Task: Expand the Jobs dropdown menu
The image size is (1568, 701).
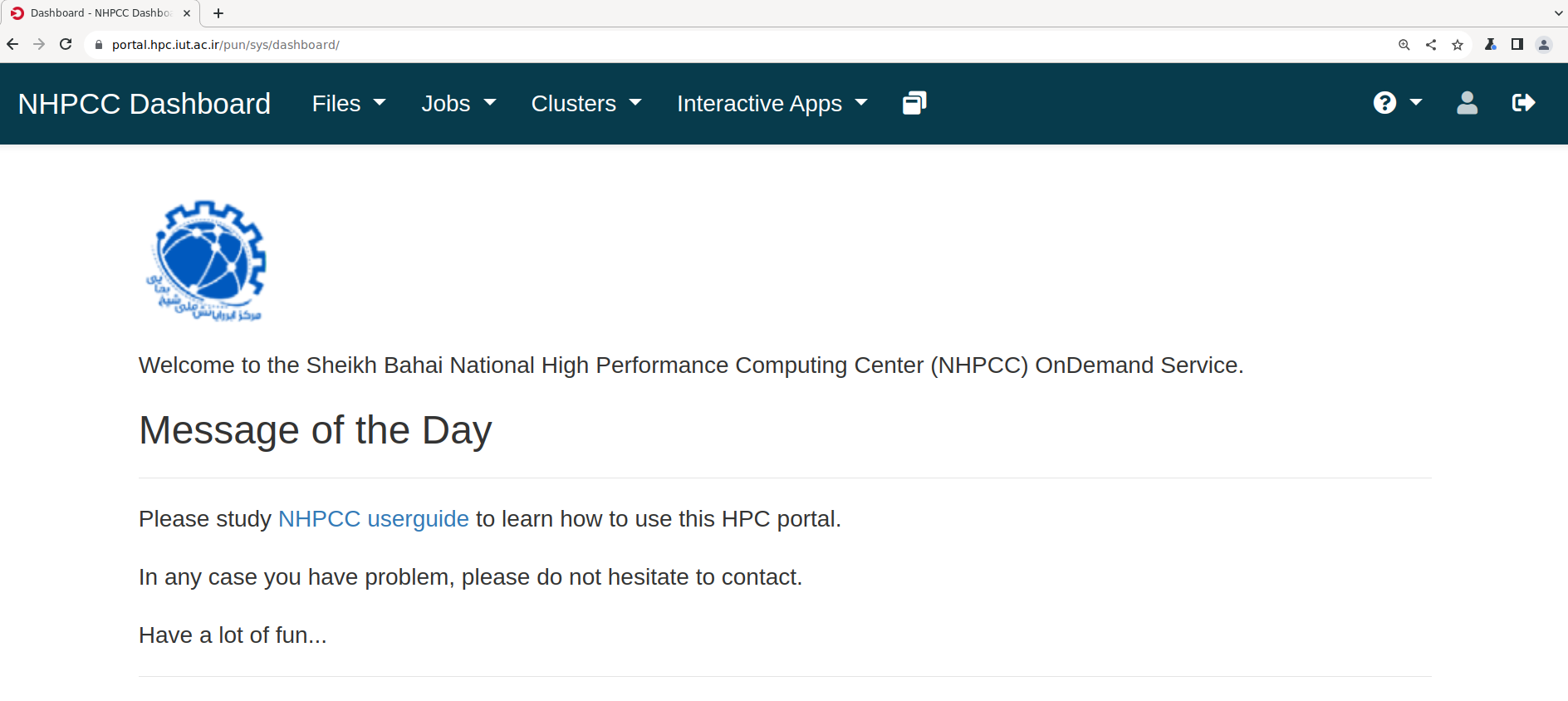Action: click(x=458, y=104)
